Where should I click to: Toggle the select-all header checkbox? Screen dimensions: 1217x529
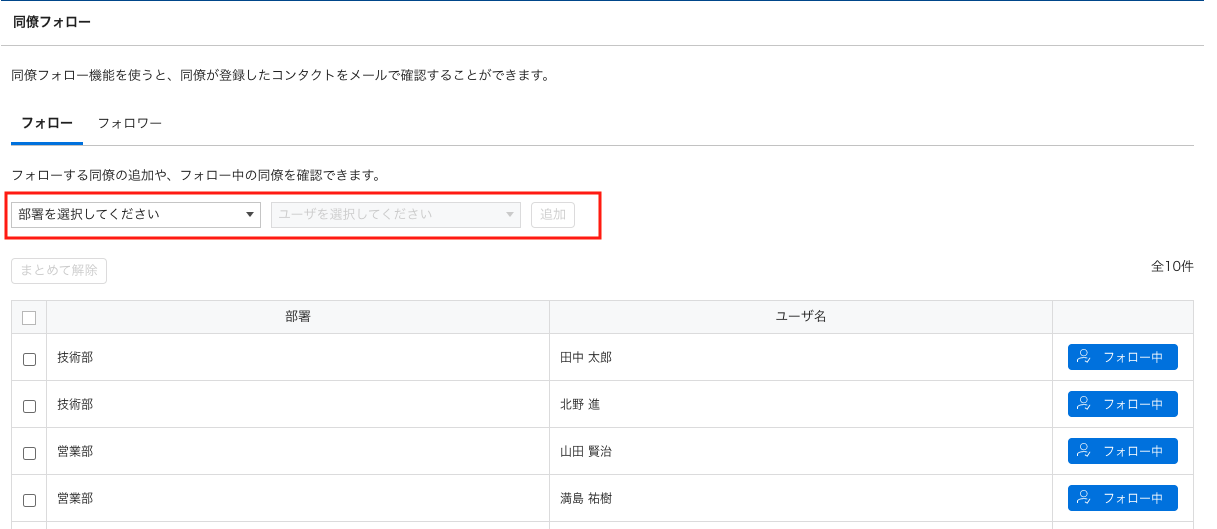29,317
